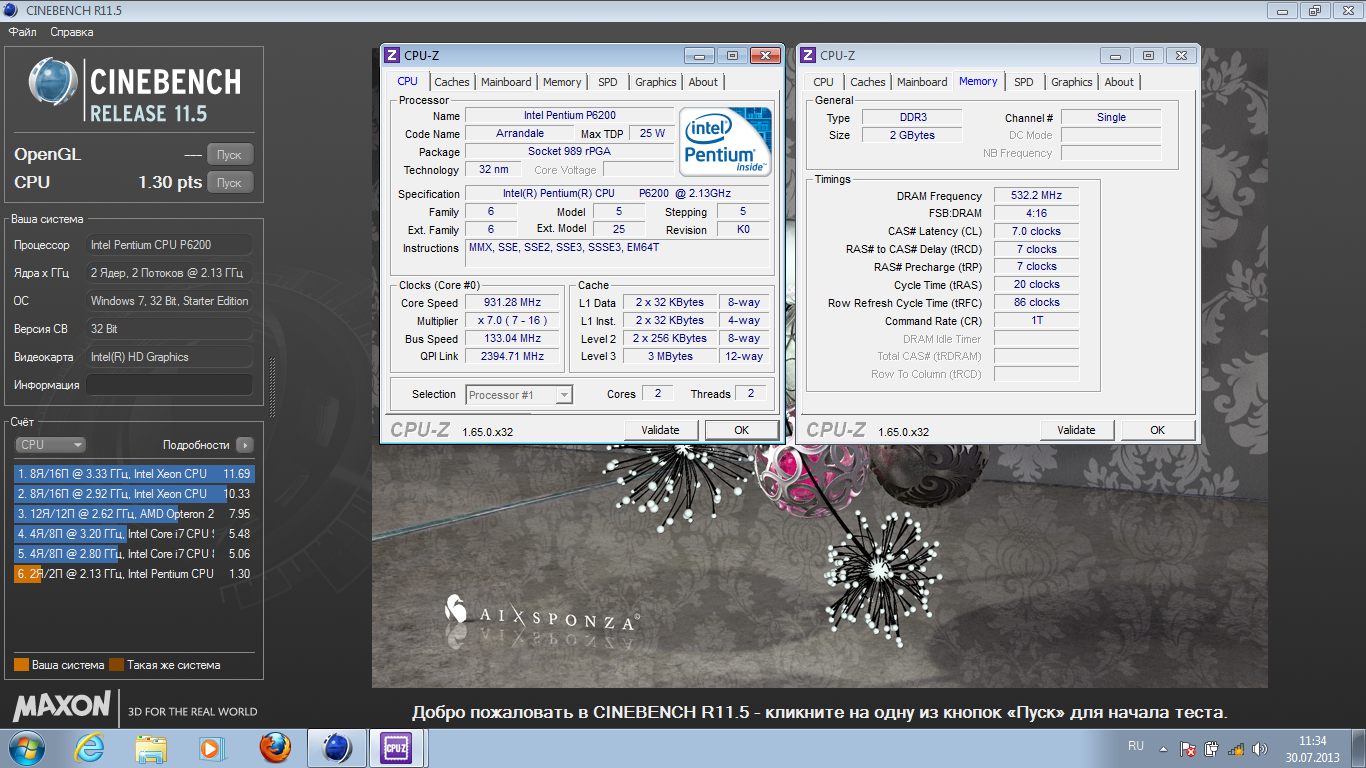
Task: Click Validate in the left CPU-Z window
Action: (x=660, y=430)
